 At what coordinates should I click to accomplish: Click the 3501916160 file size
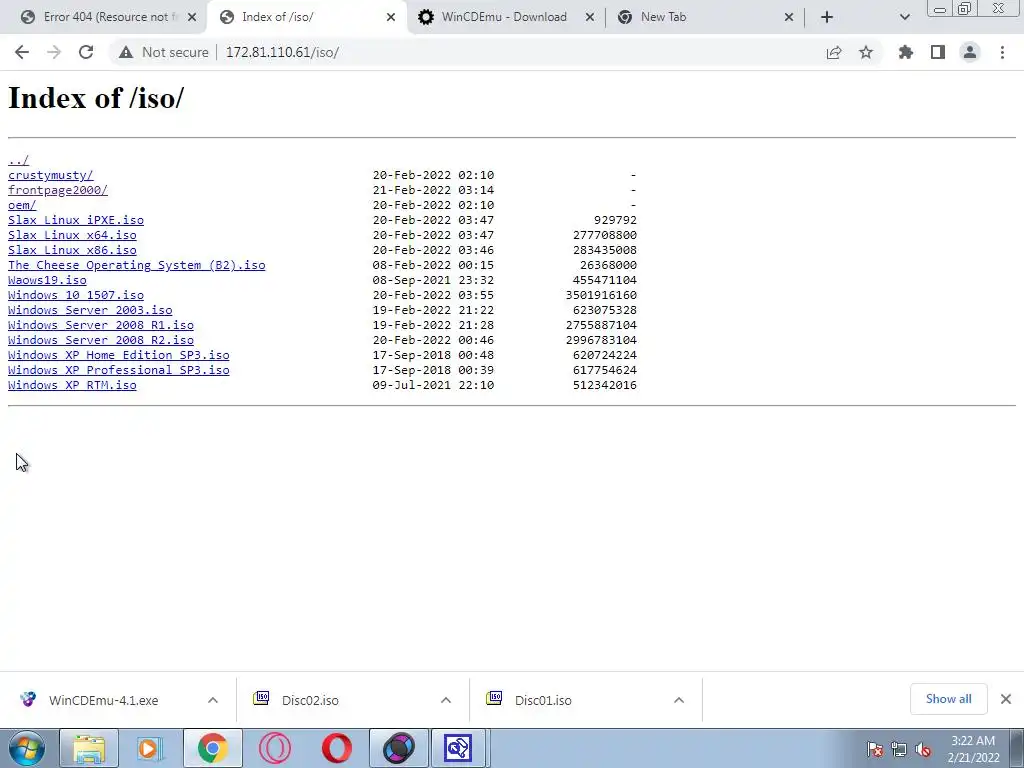601,295
